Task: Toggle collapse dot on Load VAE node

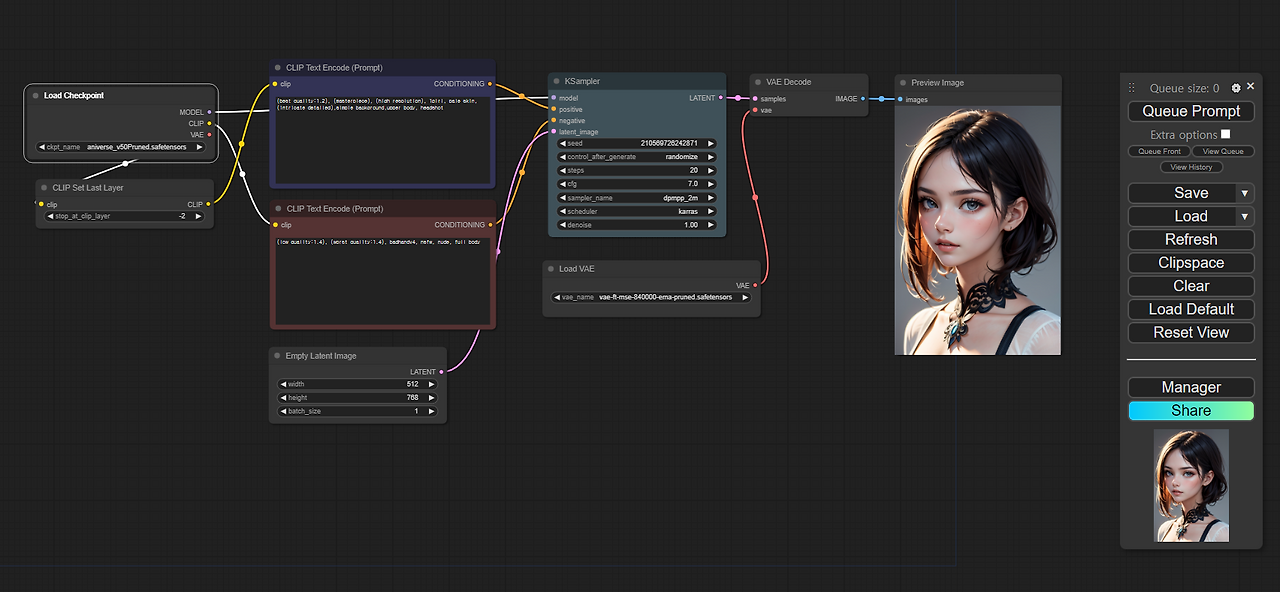Action: [x=551, y=268]
